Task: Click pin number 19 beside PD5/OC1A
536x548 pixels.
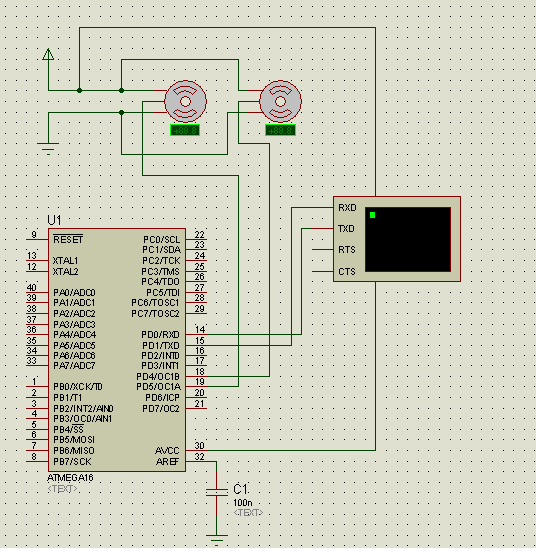Action: point(200,382)
